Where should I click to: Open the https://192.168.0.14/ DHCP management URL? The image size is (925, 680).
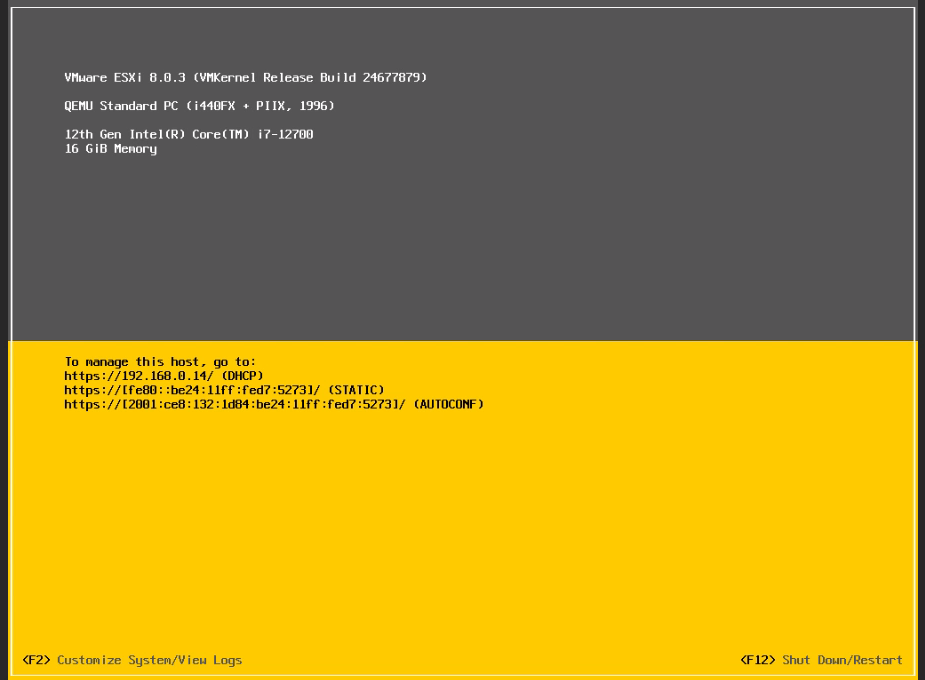point(164,376)
